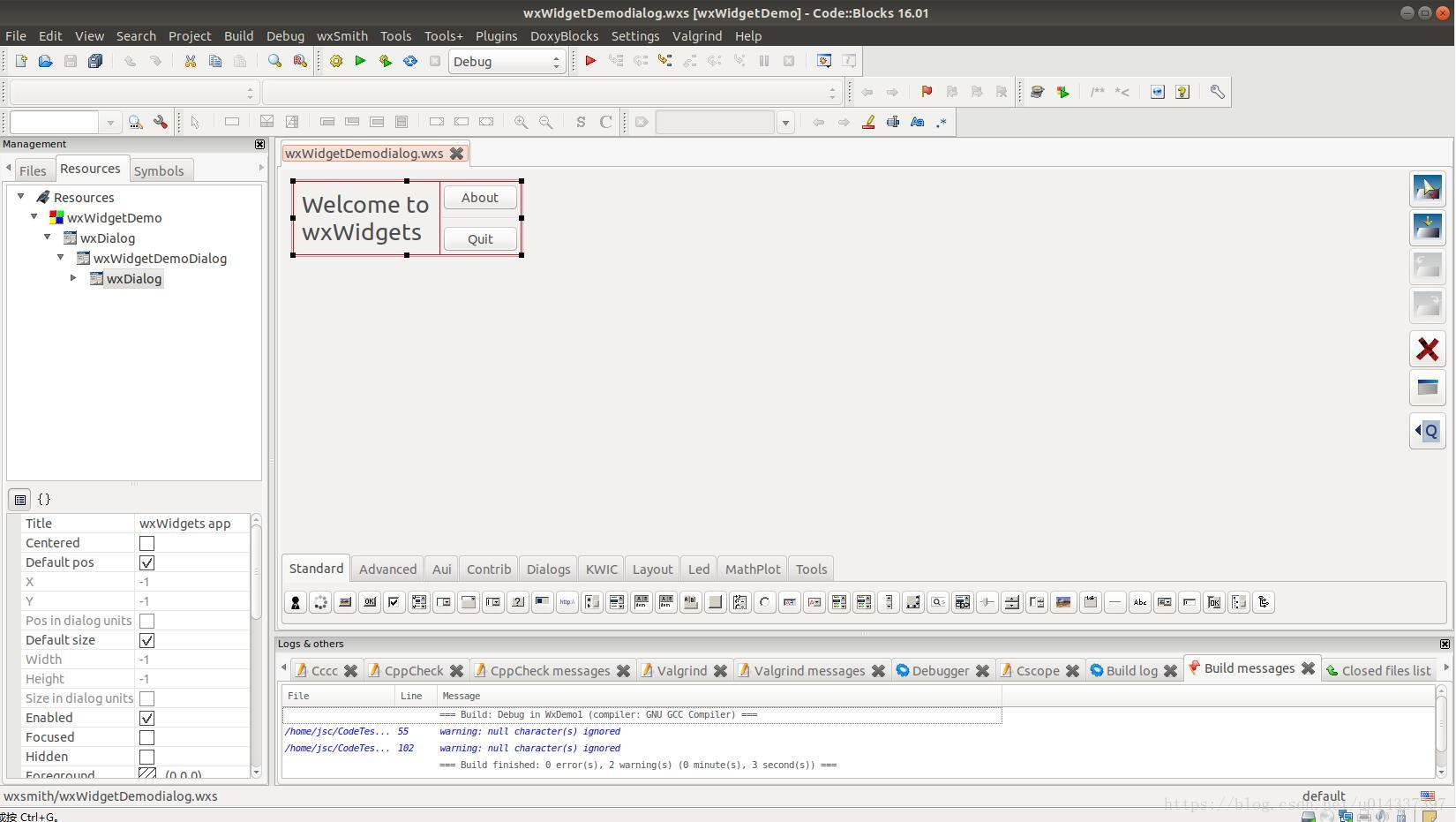Open the function list dropdown
Screen dimensions: 1456x822
click(x=552, y=92)
